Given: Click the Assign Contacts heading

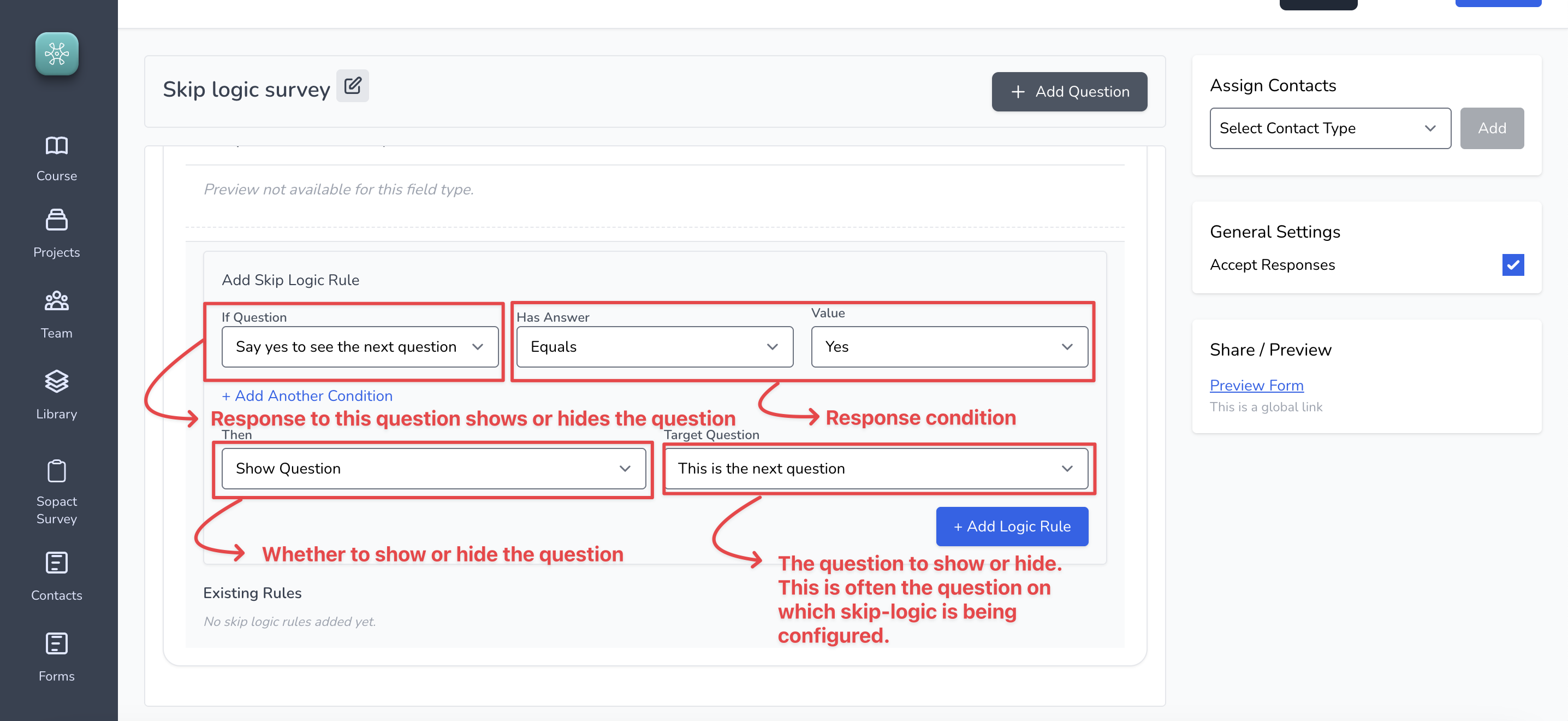Looking at the screenshot, I should [1273, 86].
